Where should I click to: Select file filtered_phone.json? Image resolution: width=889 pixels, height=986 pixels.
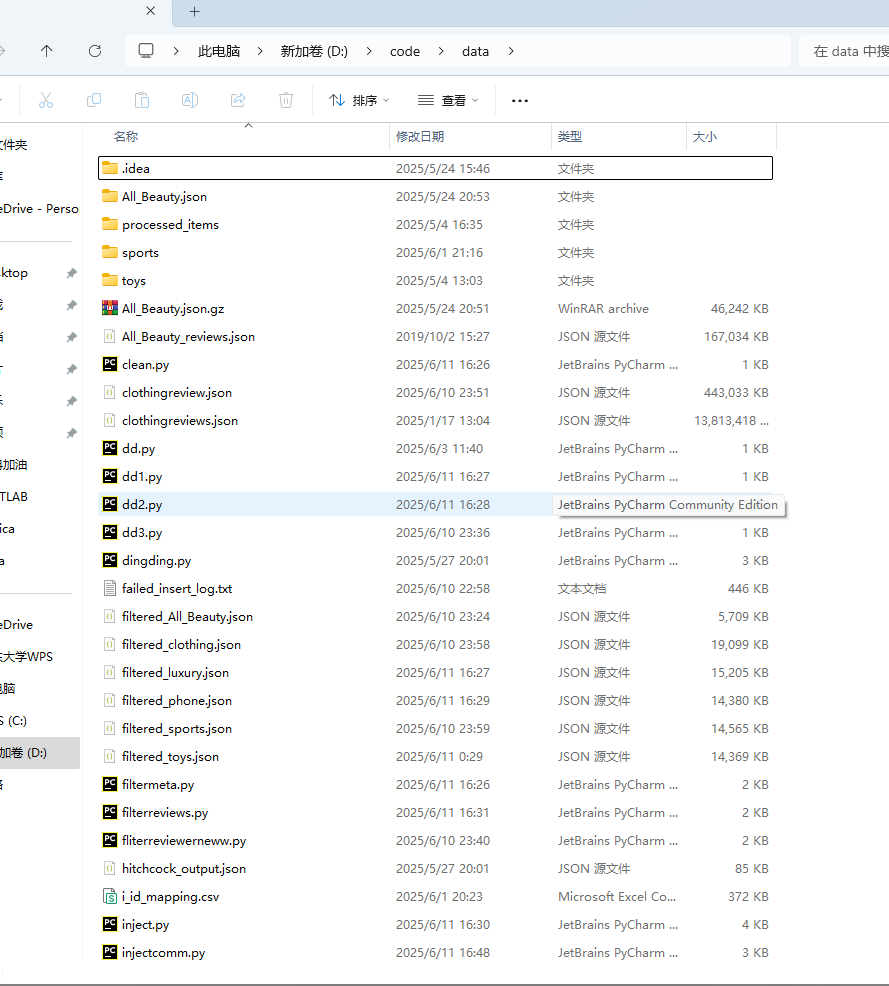177,701
